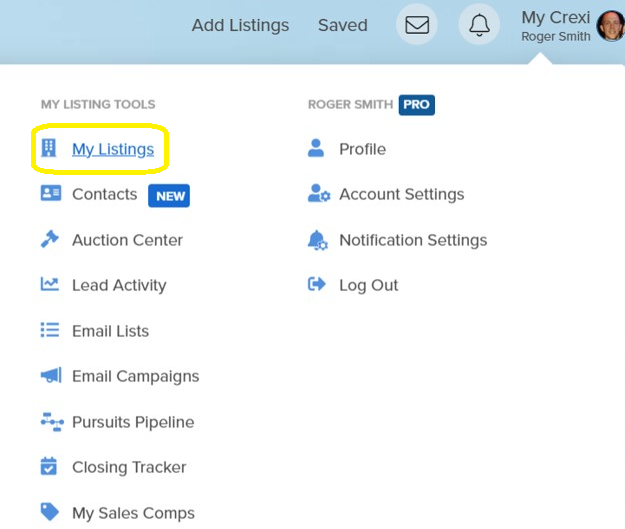Click the My Sales Comps tag icon
Viewport: 625px width, 529px height.
click(x=50, y=512)
